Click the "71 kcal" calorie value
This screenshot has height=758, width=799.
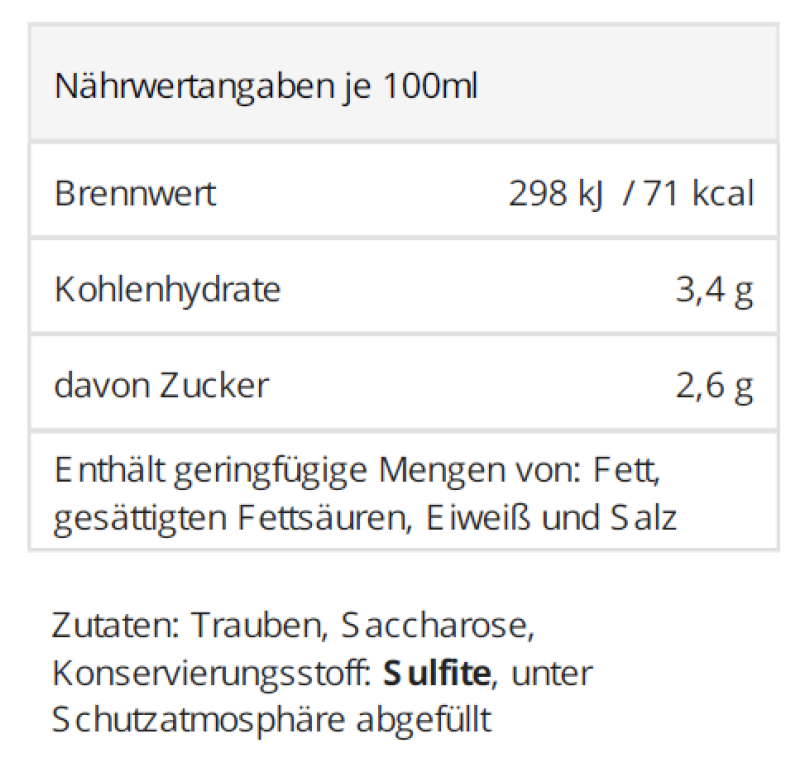699,193
